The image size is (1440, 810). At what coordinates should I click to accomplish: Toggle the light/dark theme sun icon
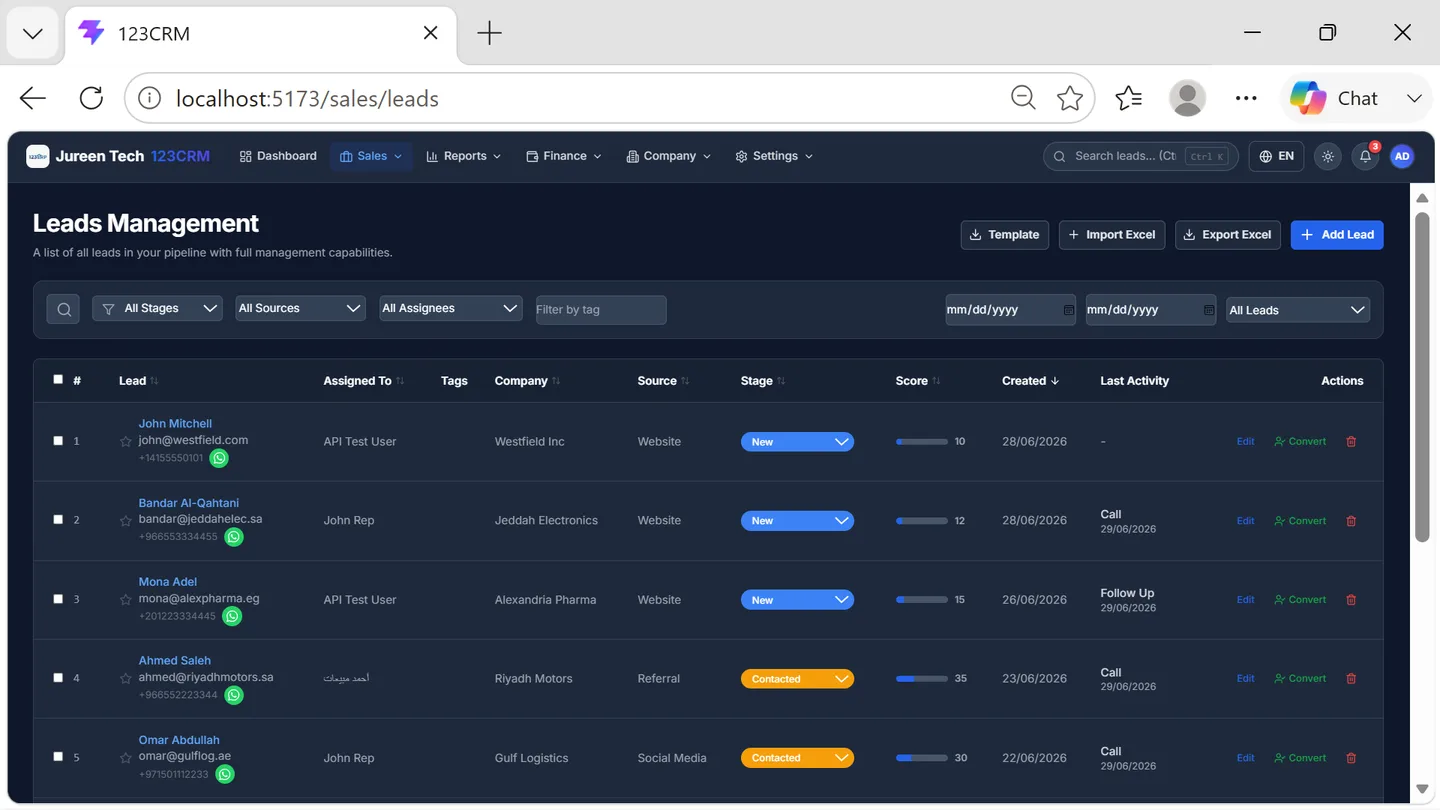coord(1328,156)
